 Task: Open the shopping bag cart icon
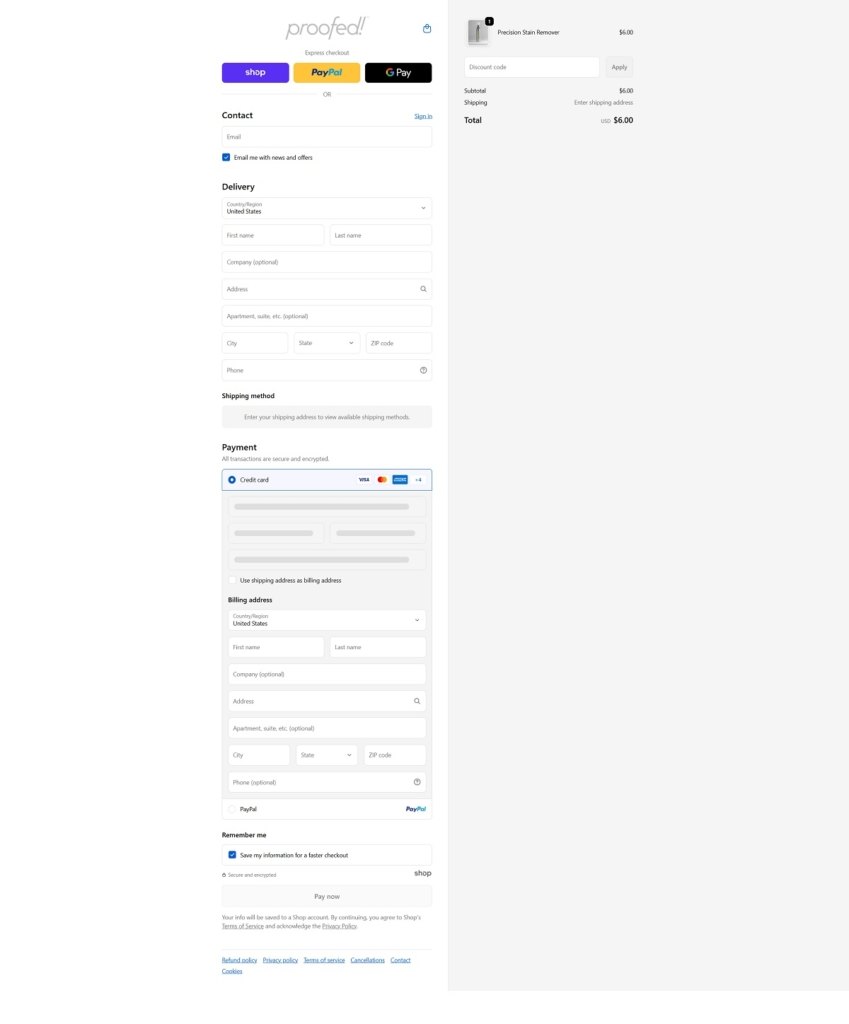[427, 29]
